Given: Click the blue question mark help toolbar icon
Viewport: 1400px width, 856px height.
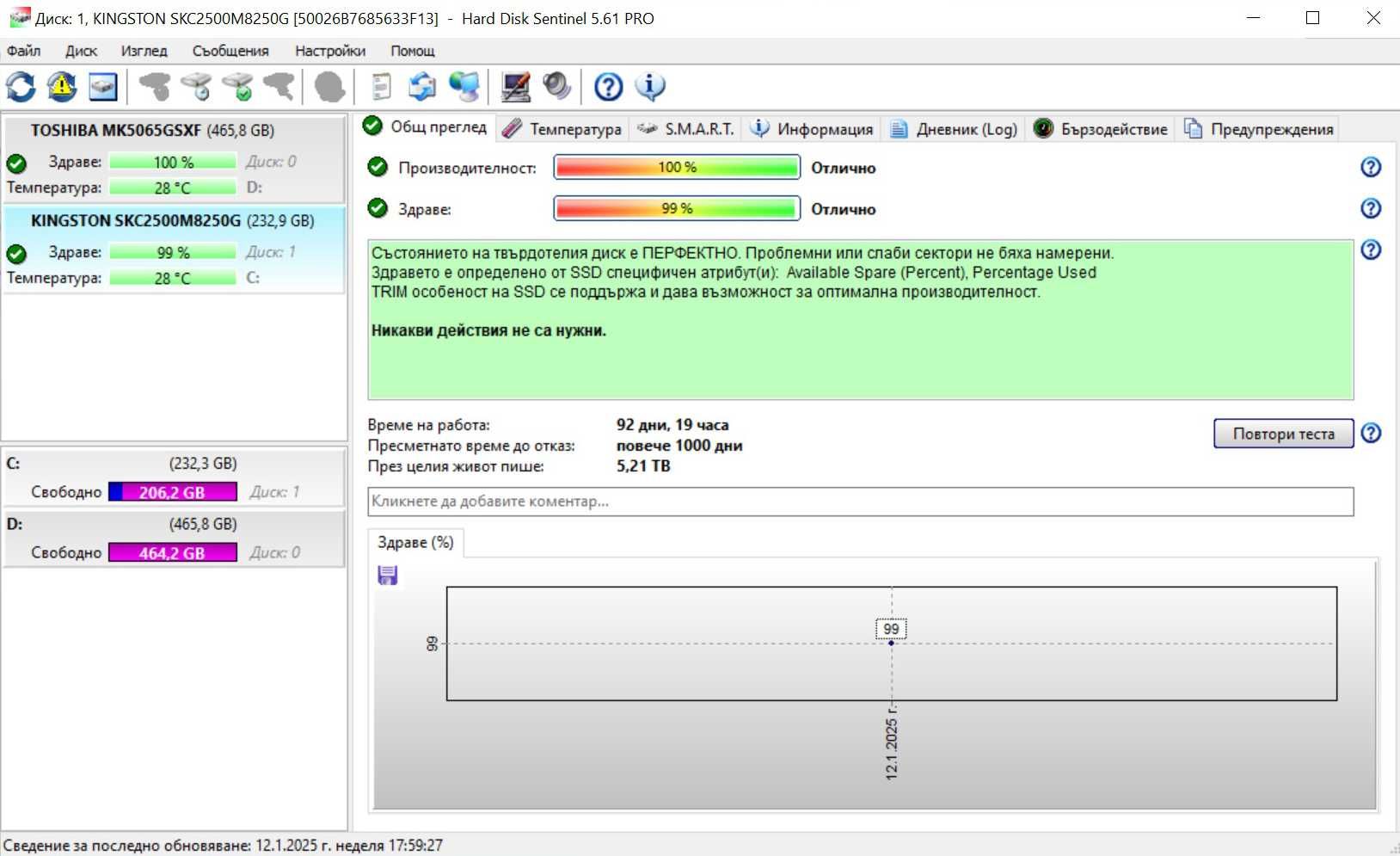Looking at the screenshot, I should click(609, 86).
